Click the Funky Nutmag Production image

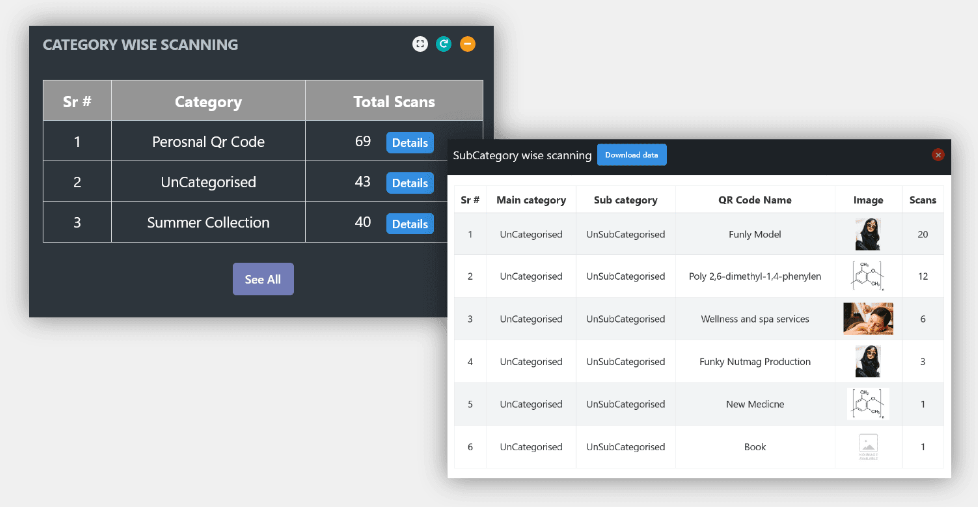[867, 361]
